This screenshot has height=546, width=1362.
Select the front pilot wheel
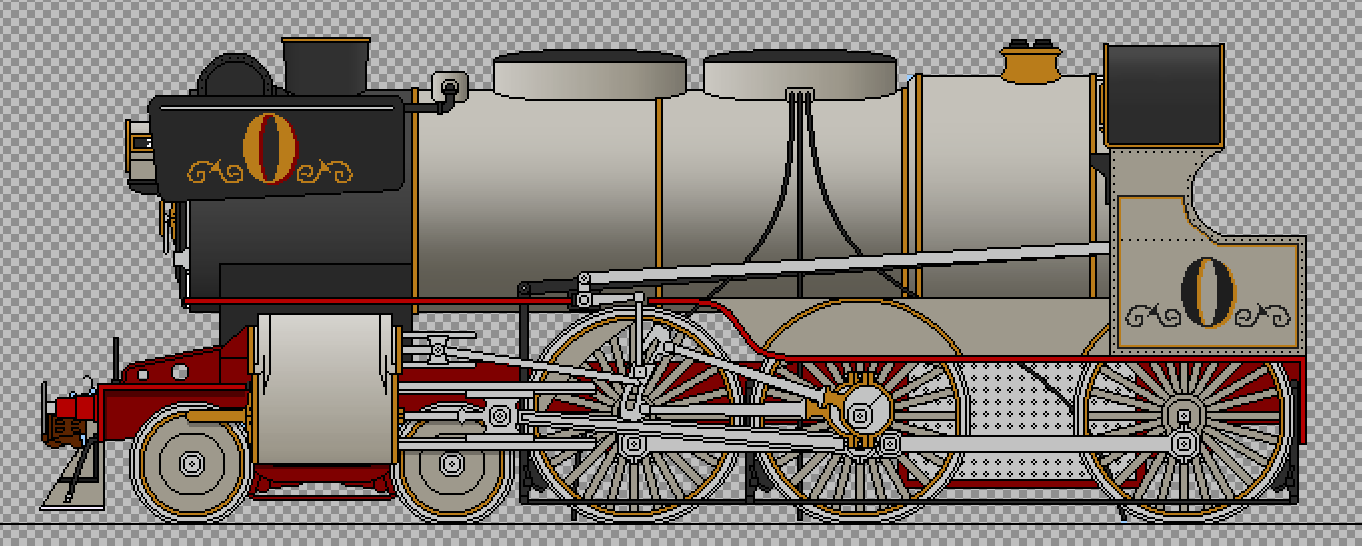tap(190, 463)
